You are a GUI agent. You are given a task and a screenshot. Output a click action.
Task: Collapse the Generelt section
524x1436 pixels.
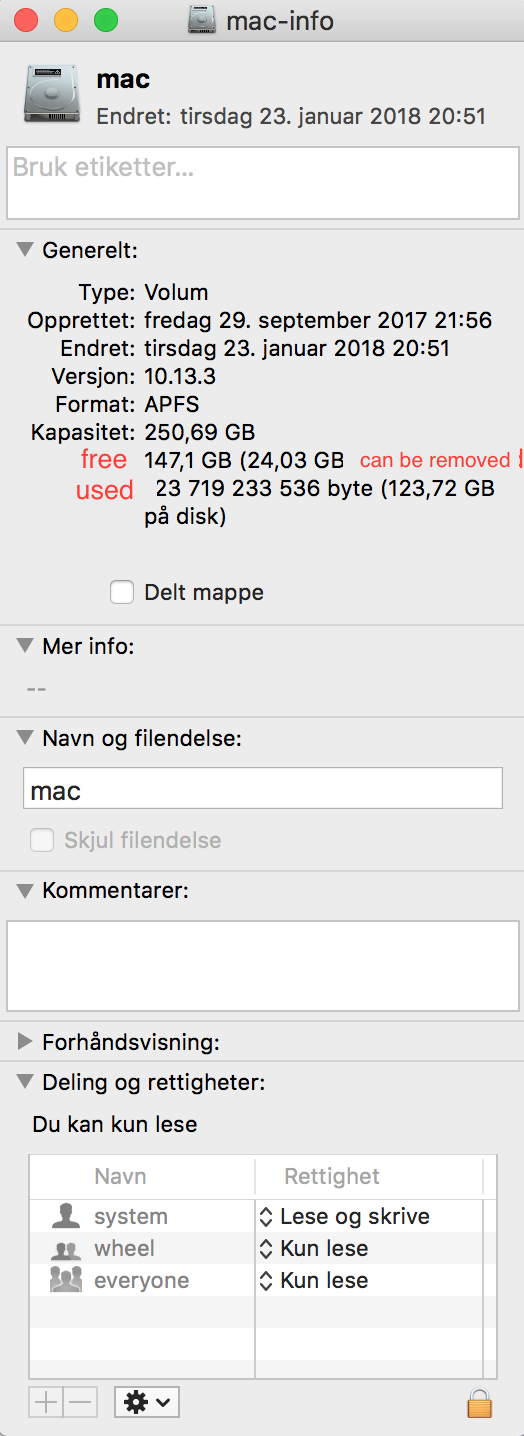coord(26,250)
